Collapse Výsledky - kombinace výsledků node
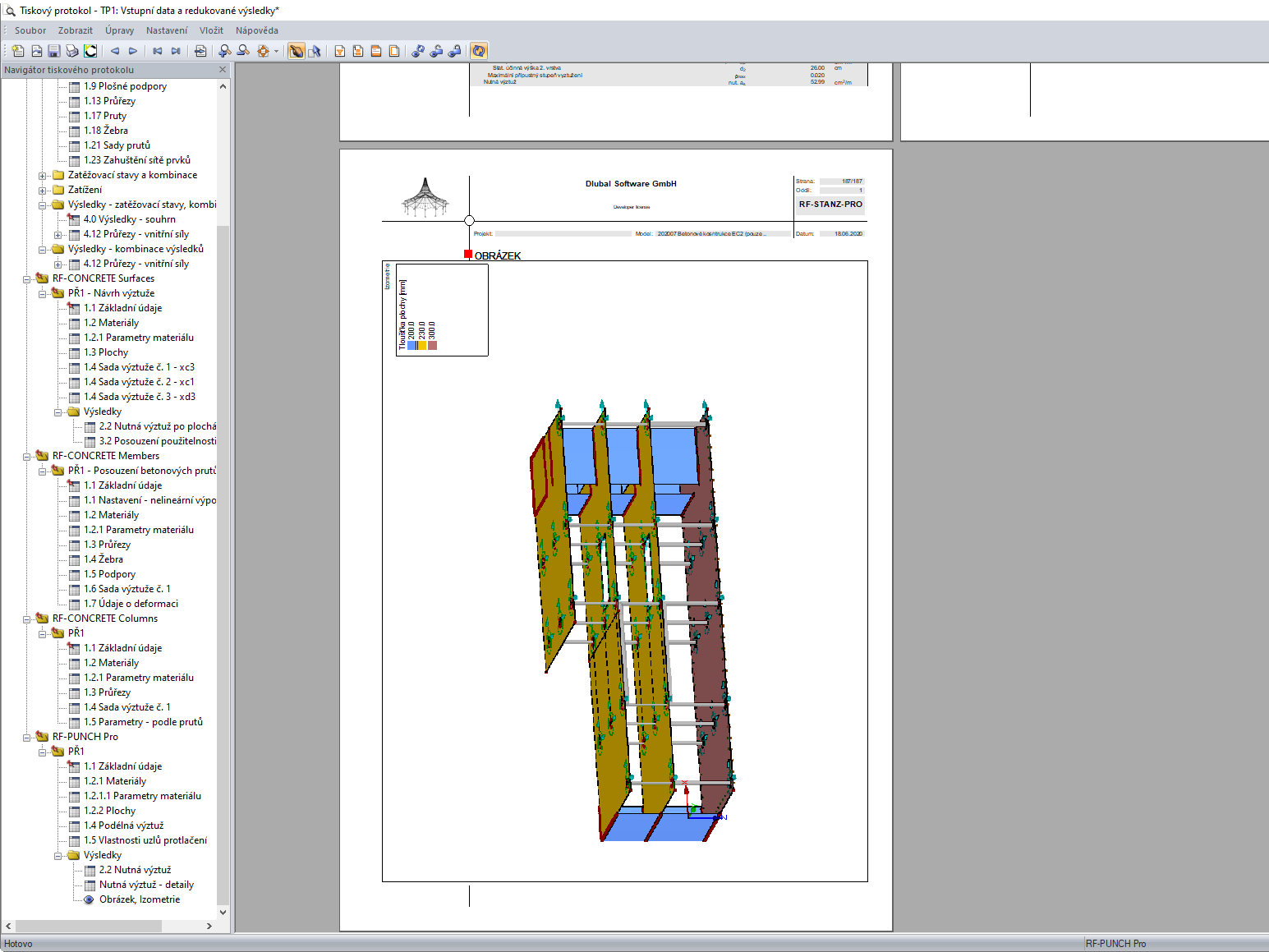1269x952 pixels. click(x=43, y=249)
